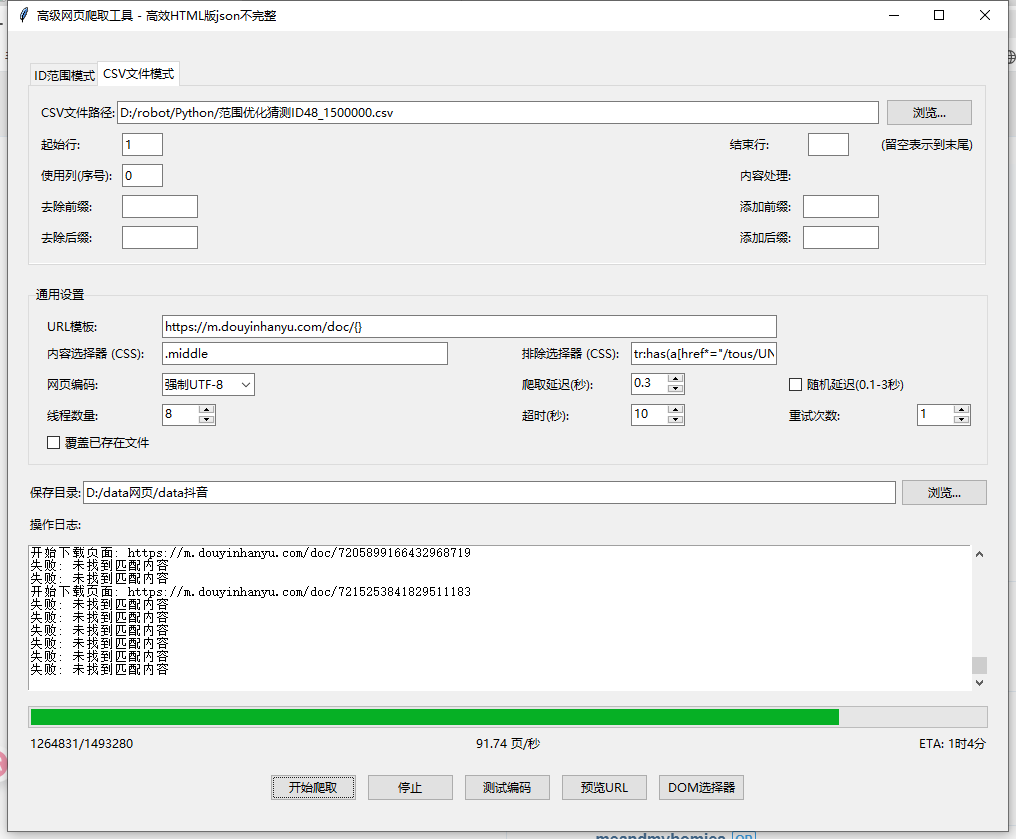1016x839 pixels.
Task: Decrease 爬取延迟 with down arrow
Action: pos(675,389)
